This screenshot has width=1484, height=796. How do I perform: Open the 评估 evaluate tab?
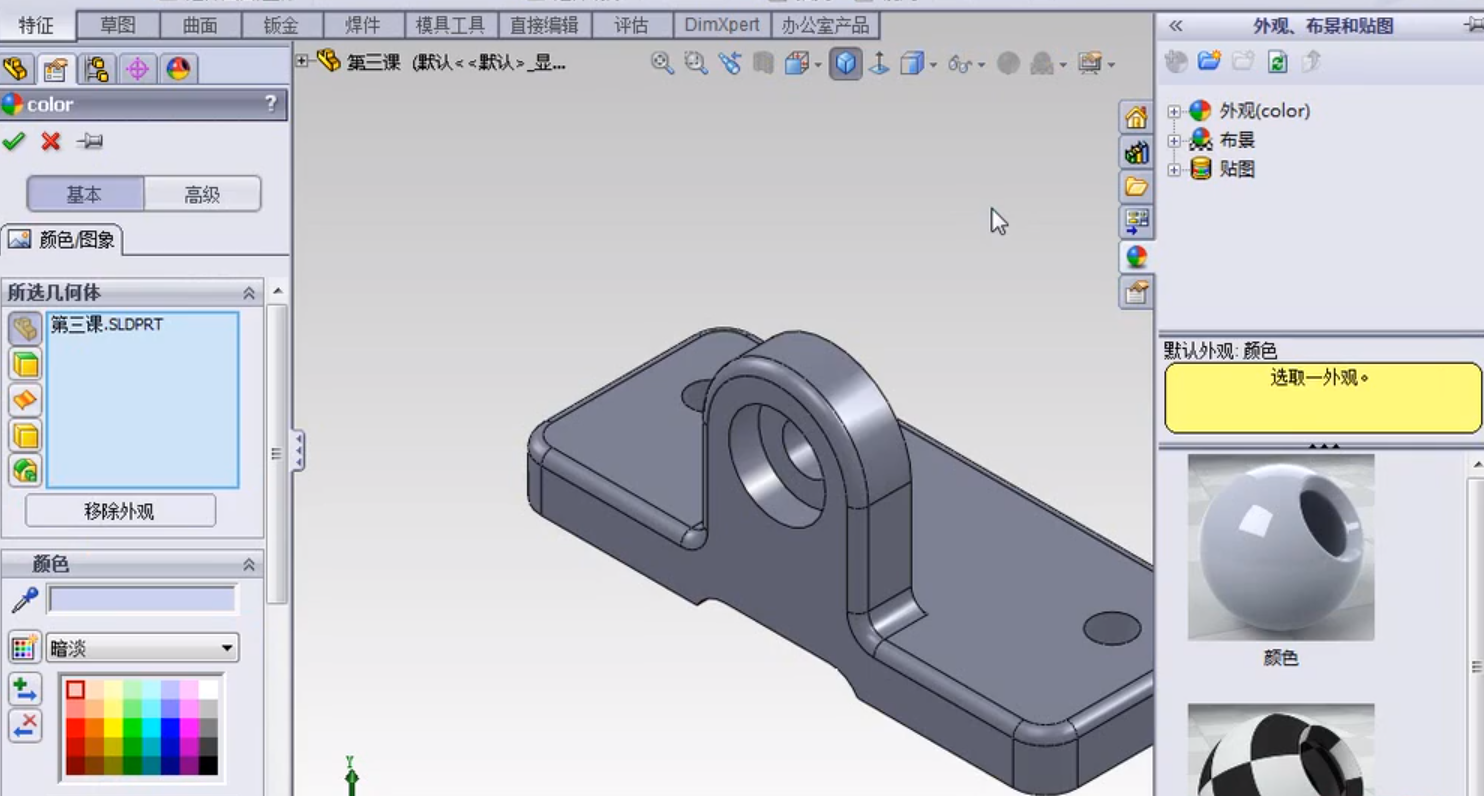click(x=631, y=25)
